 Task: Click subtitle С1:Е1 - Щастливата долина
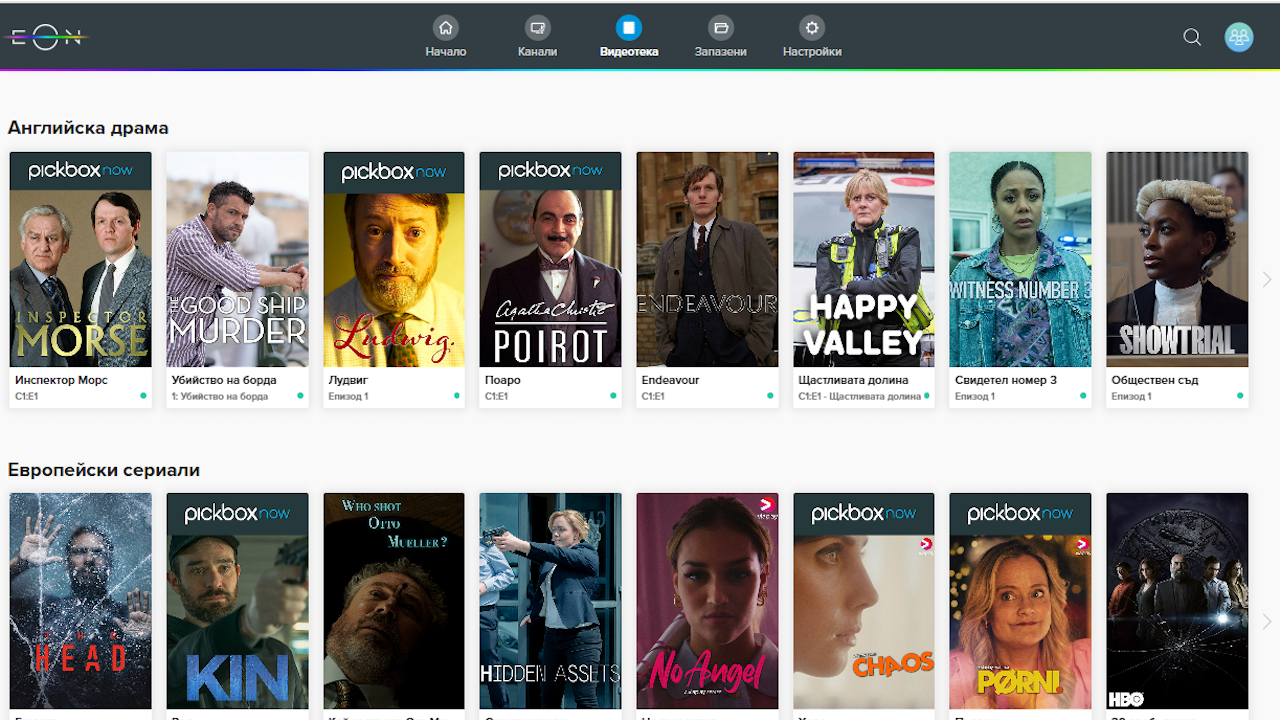[x=860, y=397]
